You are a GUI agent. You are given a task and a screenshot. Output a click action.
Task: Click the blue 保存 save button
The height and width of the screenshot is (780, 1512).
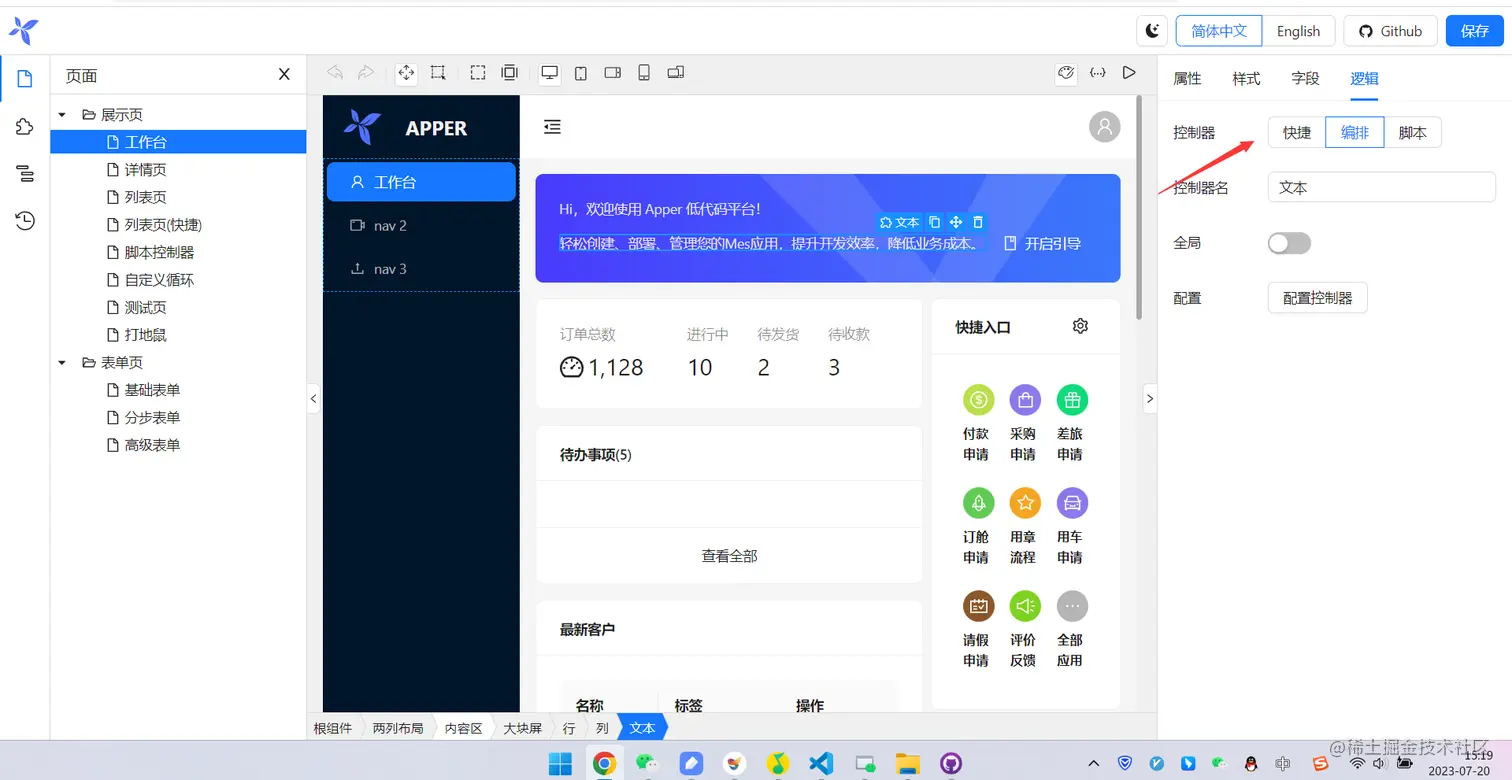[x=1474, y=31]
